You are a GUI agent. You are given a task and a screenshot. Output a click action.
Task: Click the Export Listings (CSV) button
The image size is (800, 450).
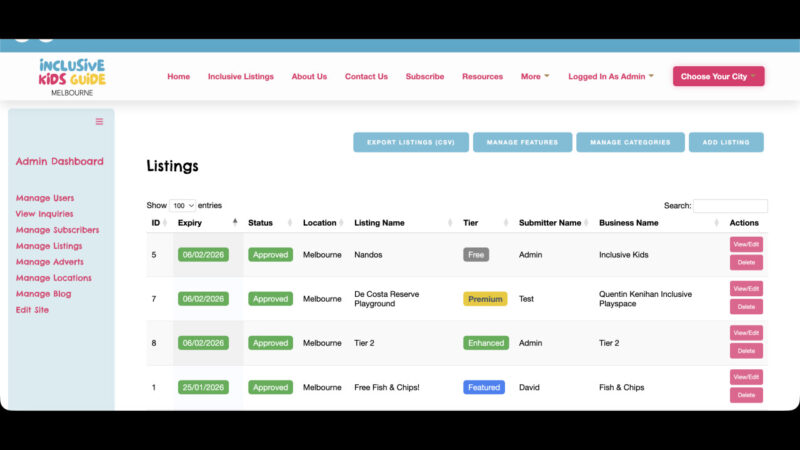[410, 142]
